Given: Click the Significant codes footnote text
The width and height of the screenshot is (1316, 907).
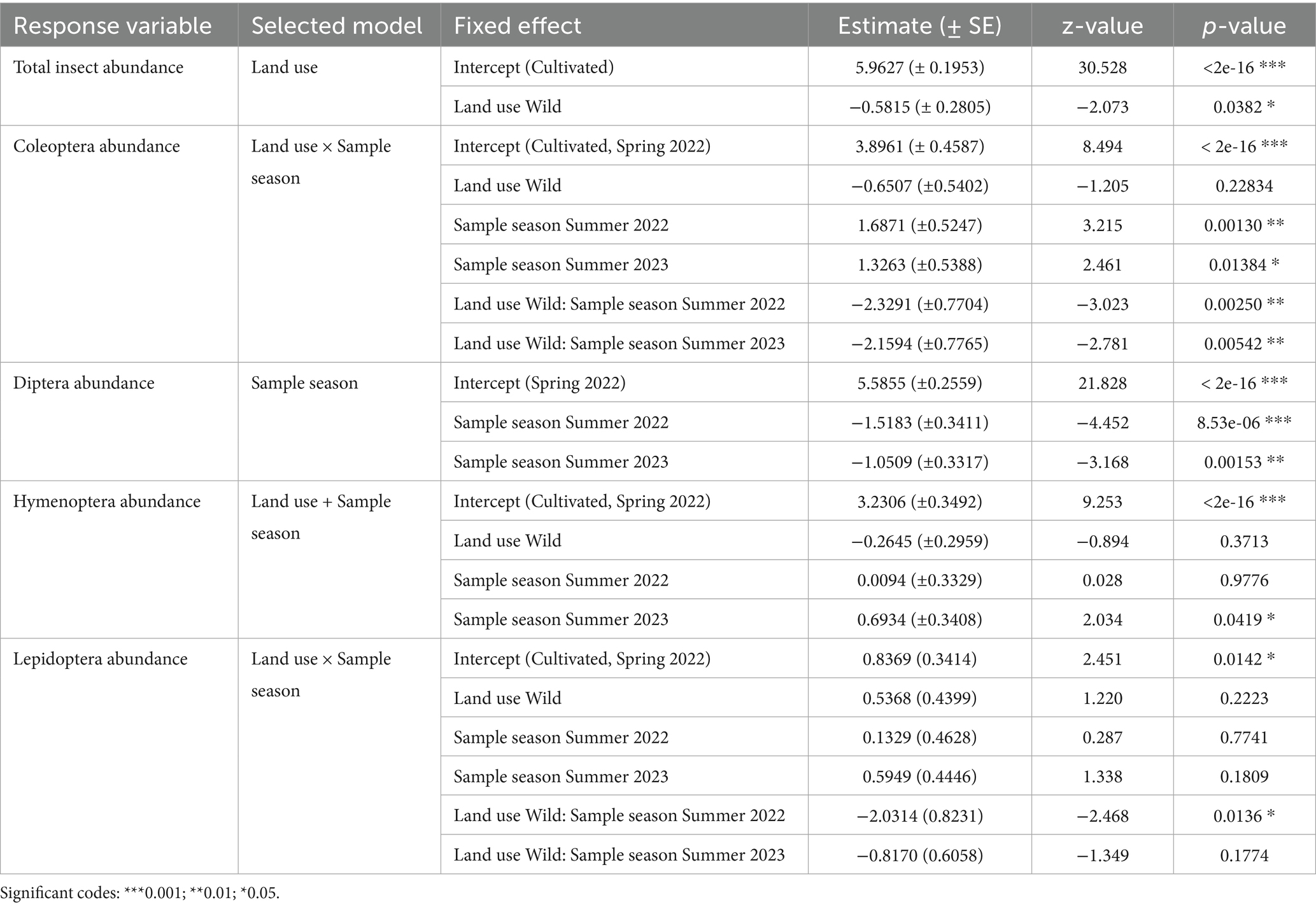Looking at the screenshot, I should coord(140,893).
